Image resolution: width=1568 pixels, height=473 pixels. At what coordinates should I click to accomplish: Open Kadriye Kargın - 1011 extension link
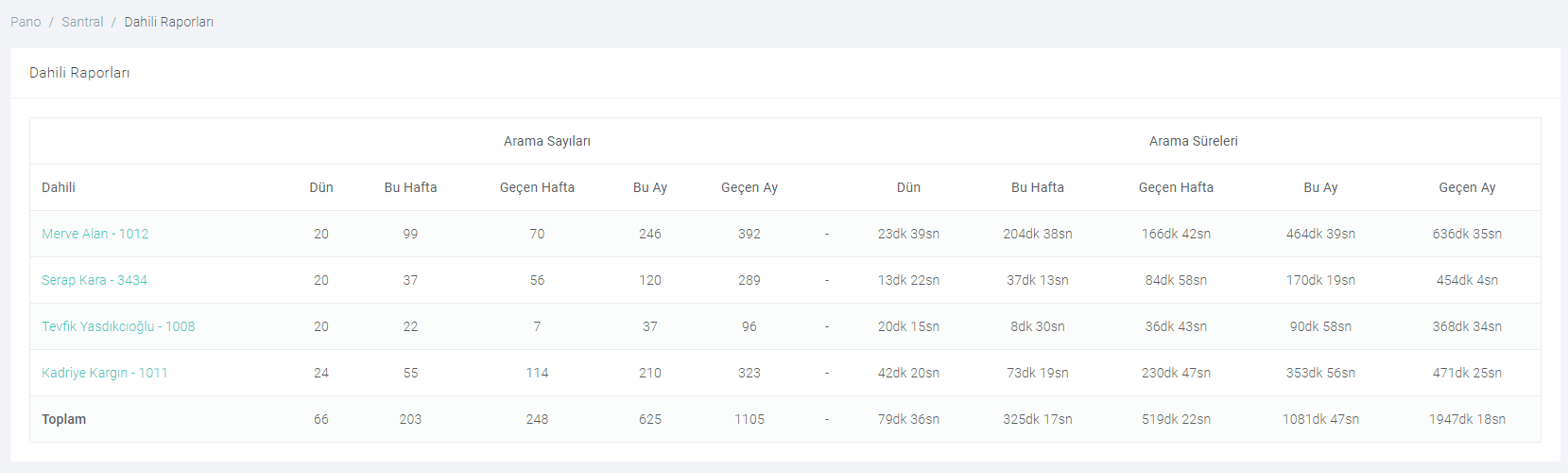(105, 373)
